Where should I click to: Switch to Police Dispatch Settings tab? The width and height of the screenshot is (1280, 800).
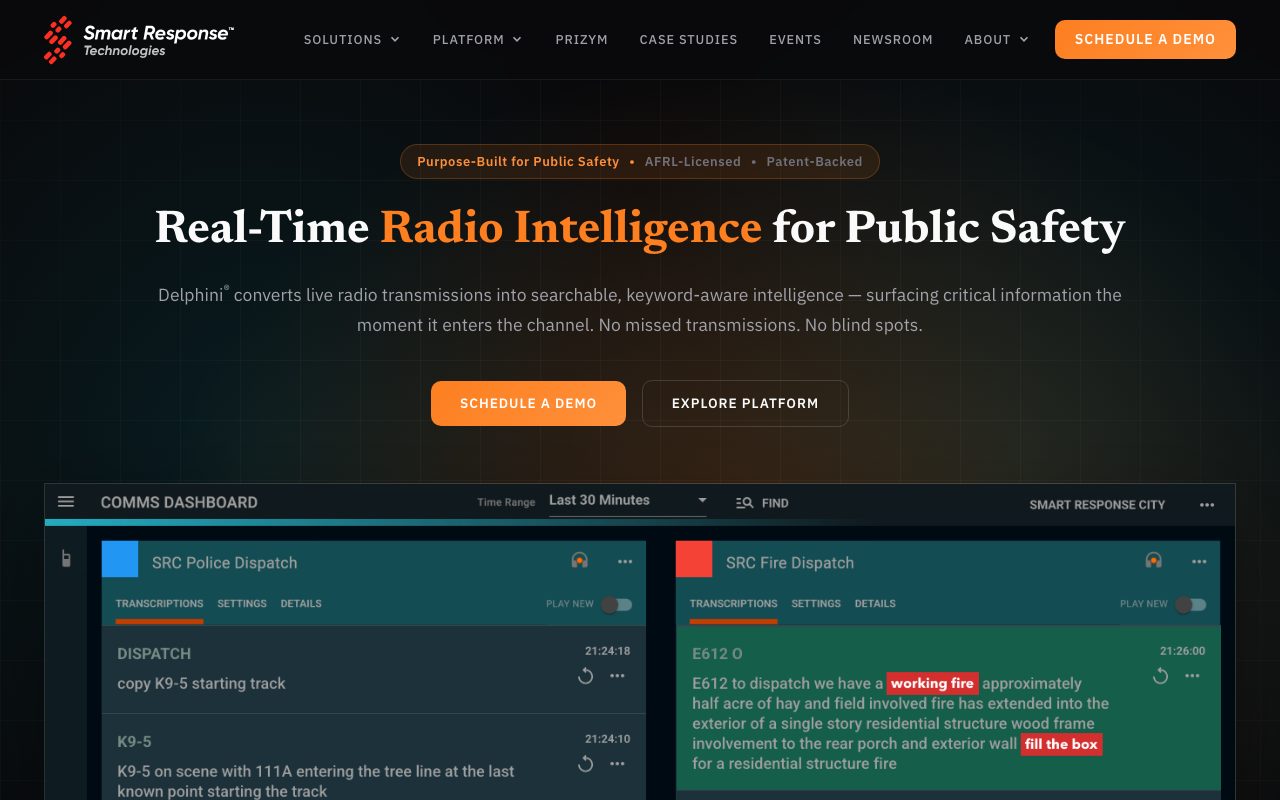tap(242, 604)
